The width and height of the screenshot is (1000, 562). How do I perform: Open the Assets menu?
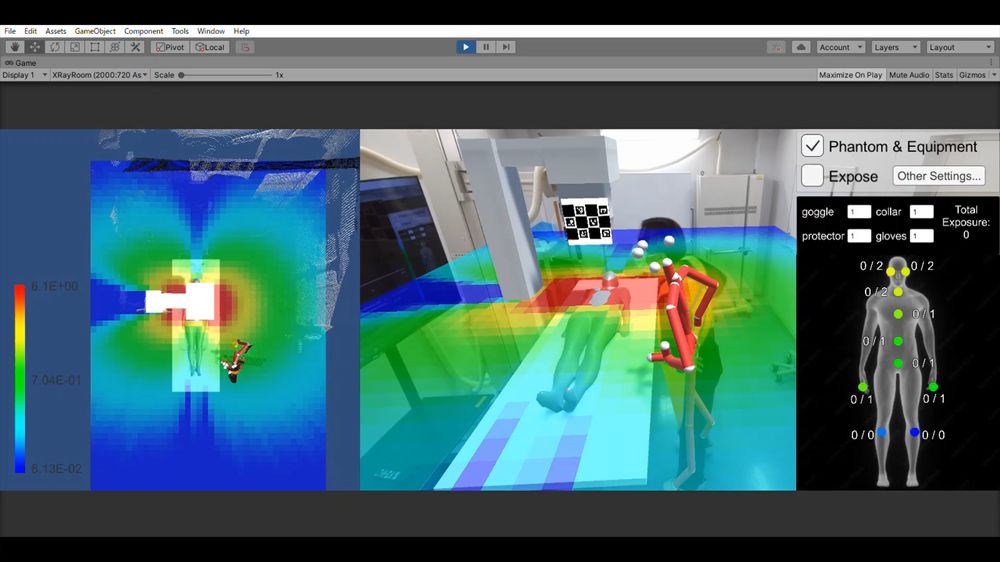[55, 31]
